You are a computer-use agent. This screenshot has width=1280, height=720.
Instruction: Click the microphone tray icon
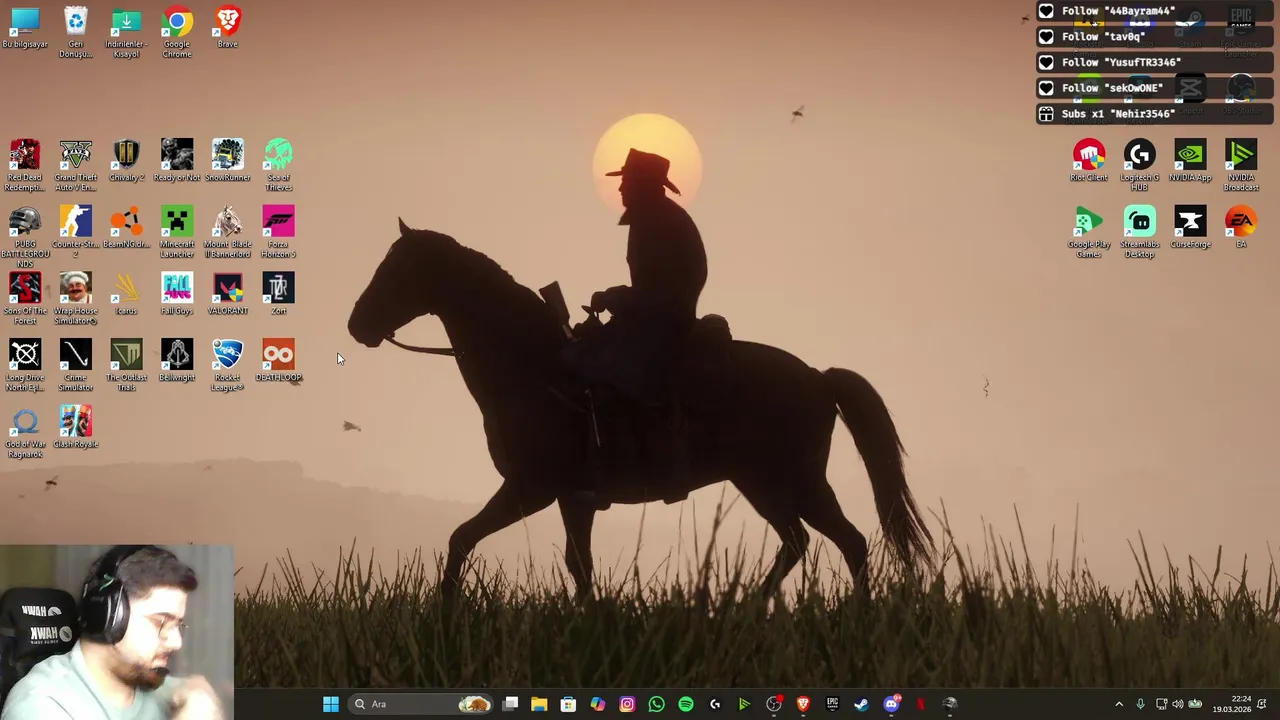(1140, 704)
